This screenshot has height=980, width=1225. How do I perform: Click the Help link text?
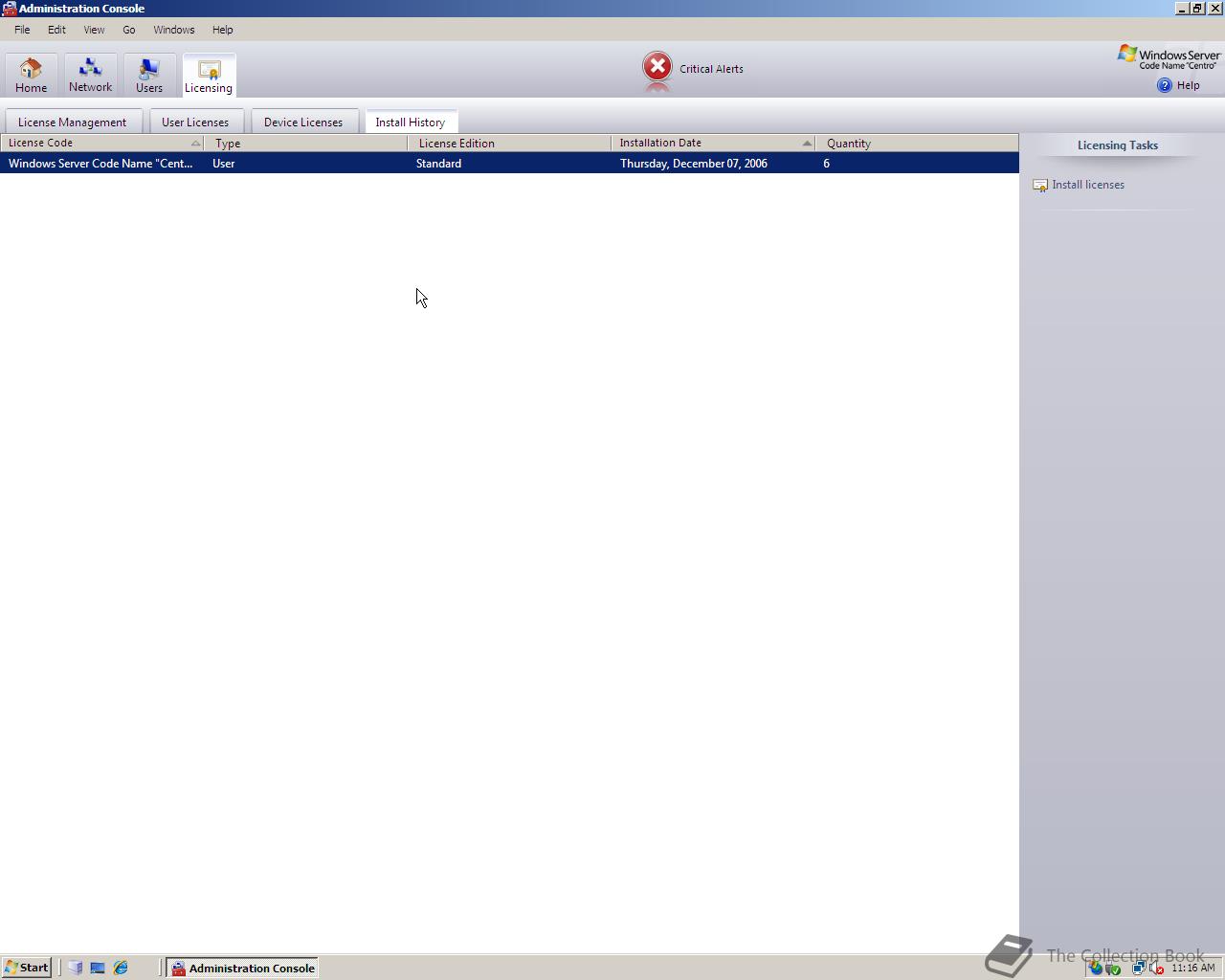[x=1188, y=85]
